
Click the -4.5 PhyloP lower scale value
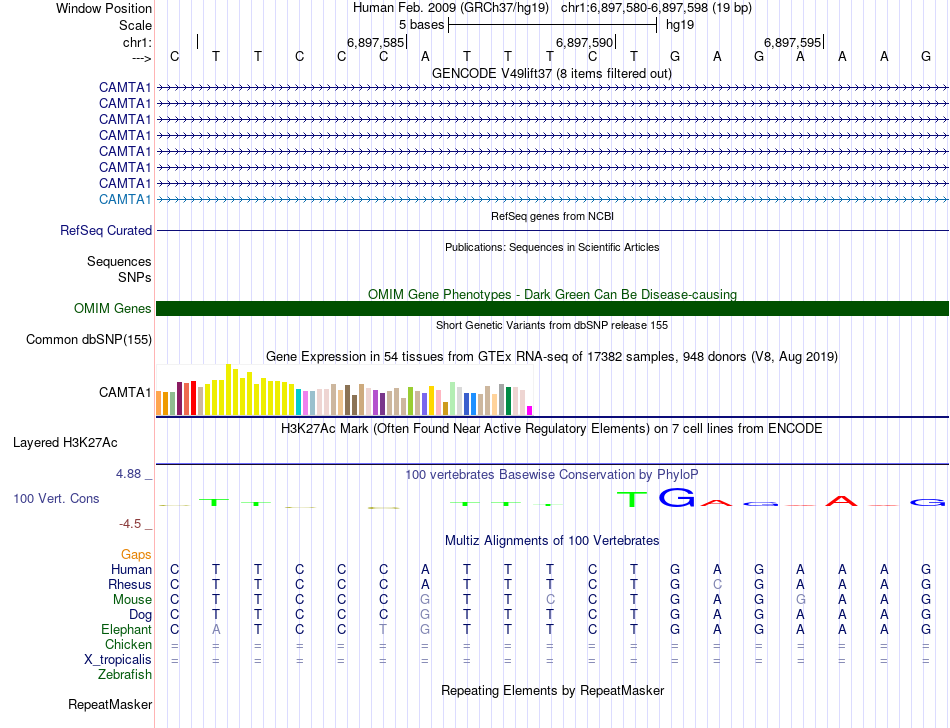click(x=130, y=524)
